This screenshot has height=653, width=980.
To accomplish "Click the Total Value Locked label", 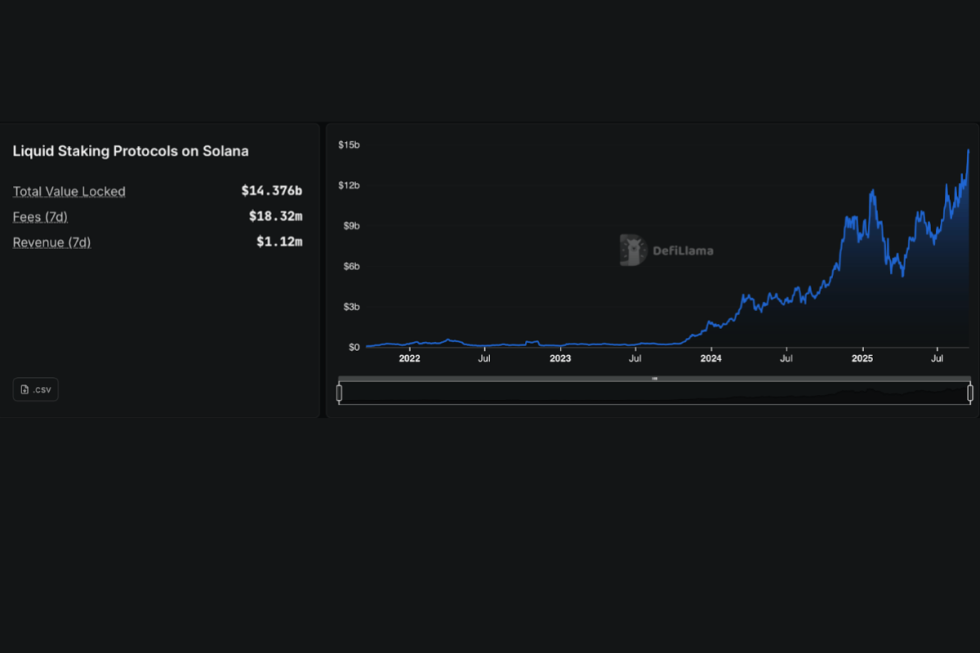I will (x=69, y=191).
